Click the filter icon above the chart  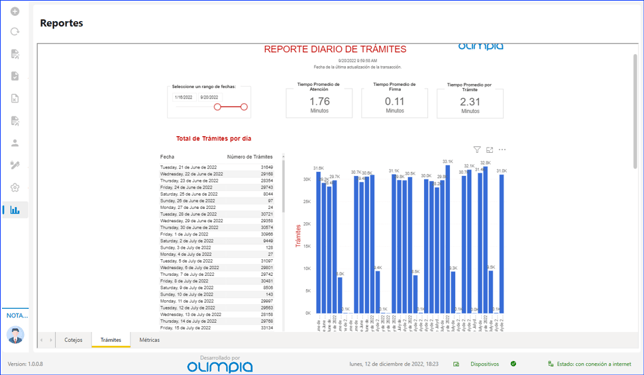click(x=477, y=150)
